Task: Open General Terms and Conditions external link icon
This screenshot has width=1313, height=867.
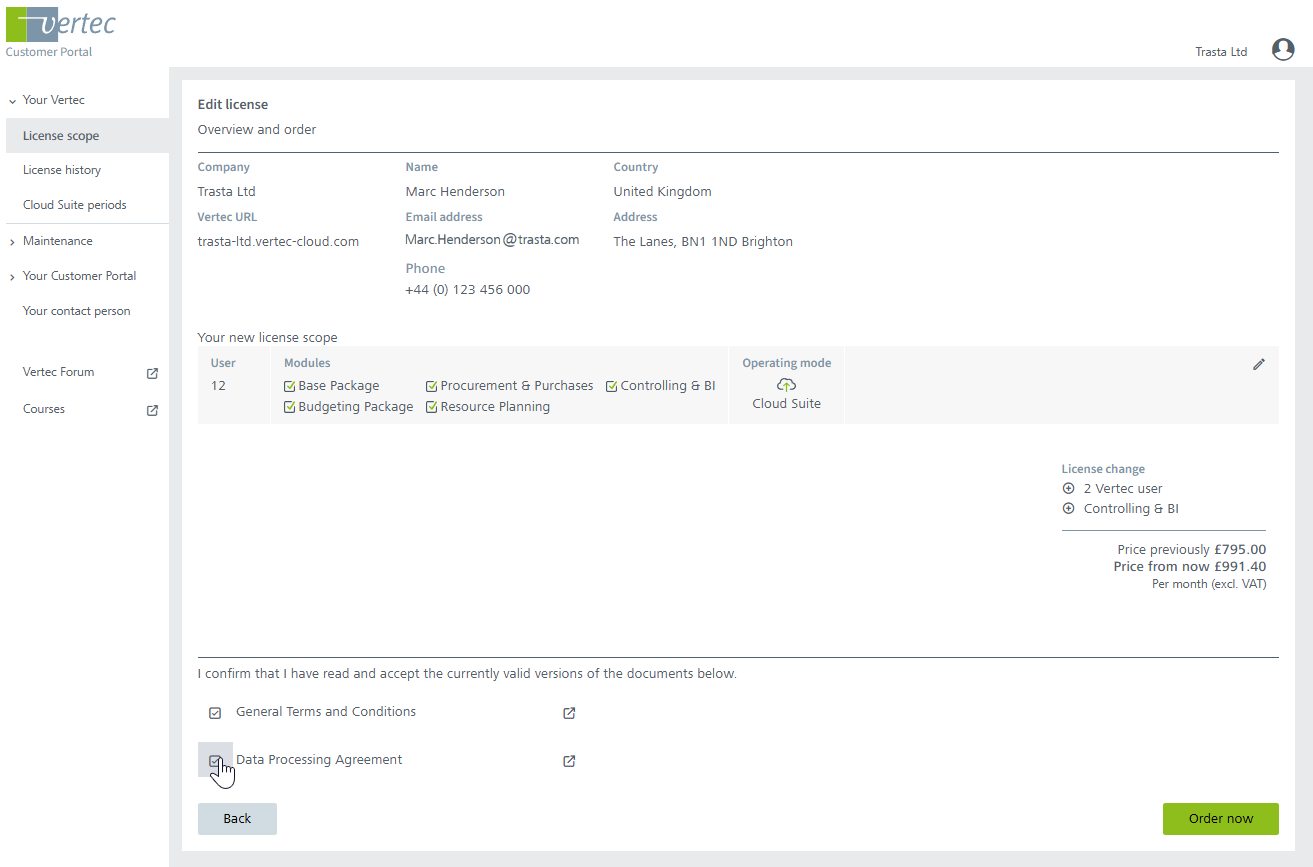Action: pos(569,713)
